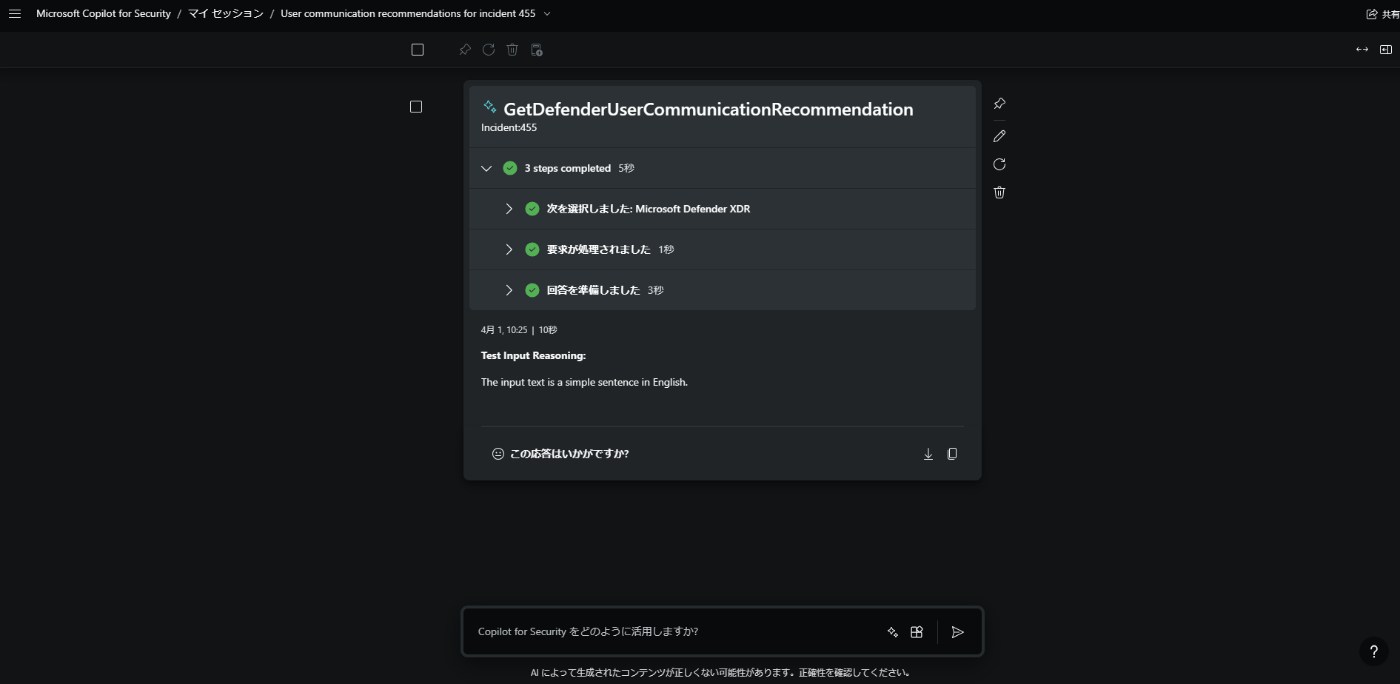Rerun selected prompts in top toolbar

[x=489, y=50]
